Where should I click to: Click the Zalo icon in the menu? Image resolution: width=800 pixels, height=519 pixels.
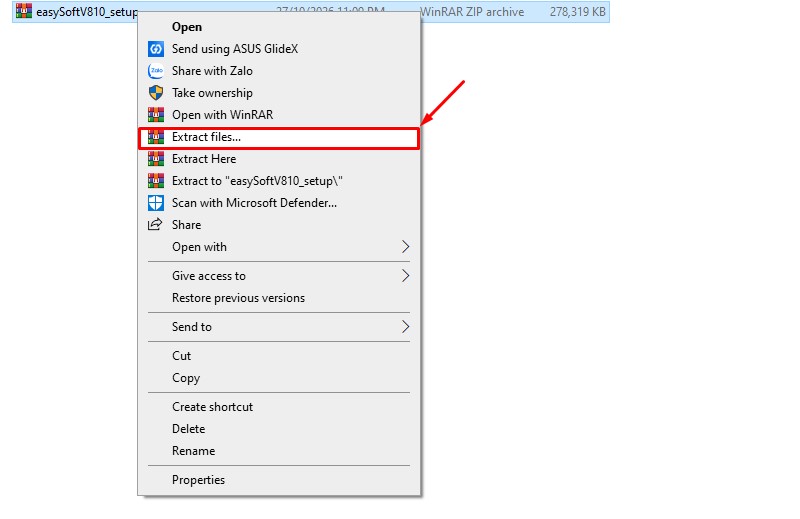coord(156,71)
